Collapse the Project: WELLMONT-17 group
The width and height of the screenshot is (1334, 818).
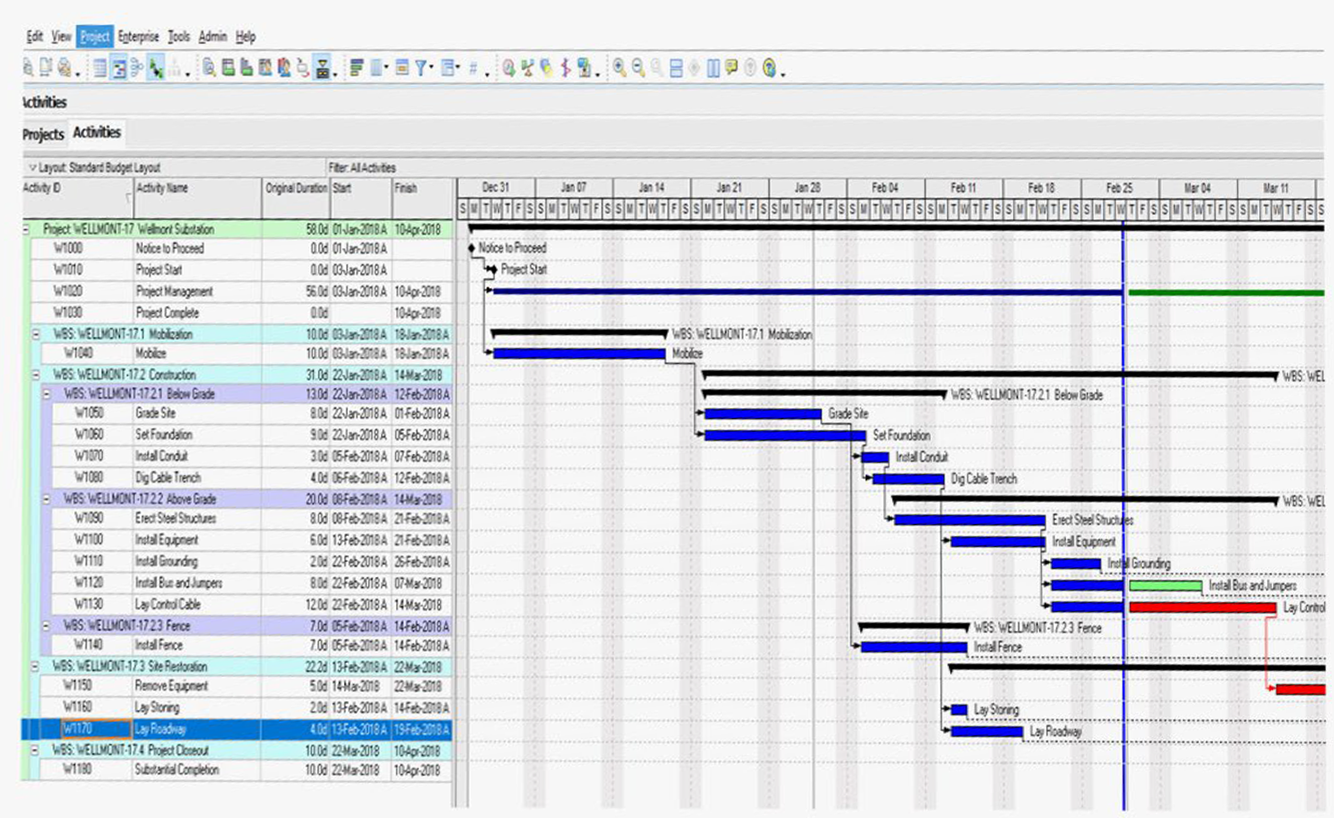point(25,229)
